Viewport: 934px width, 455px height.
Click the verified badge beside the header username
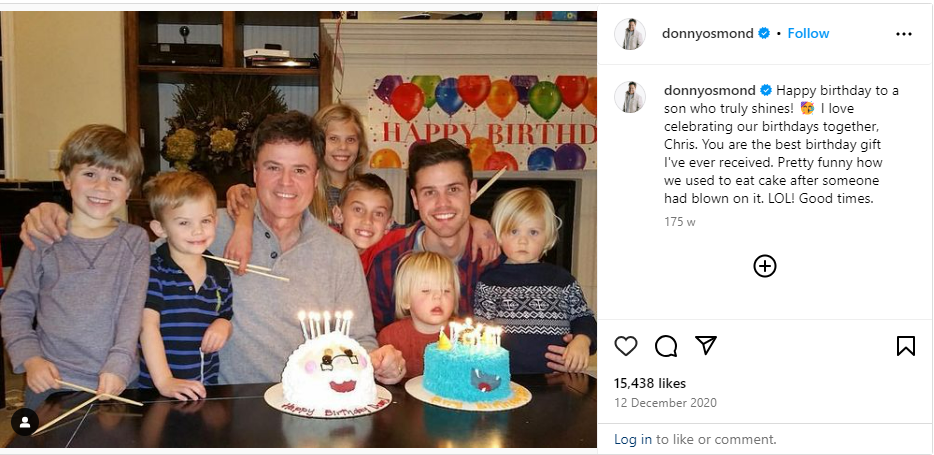(x=764, y=33)
